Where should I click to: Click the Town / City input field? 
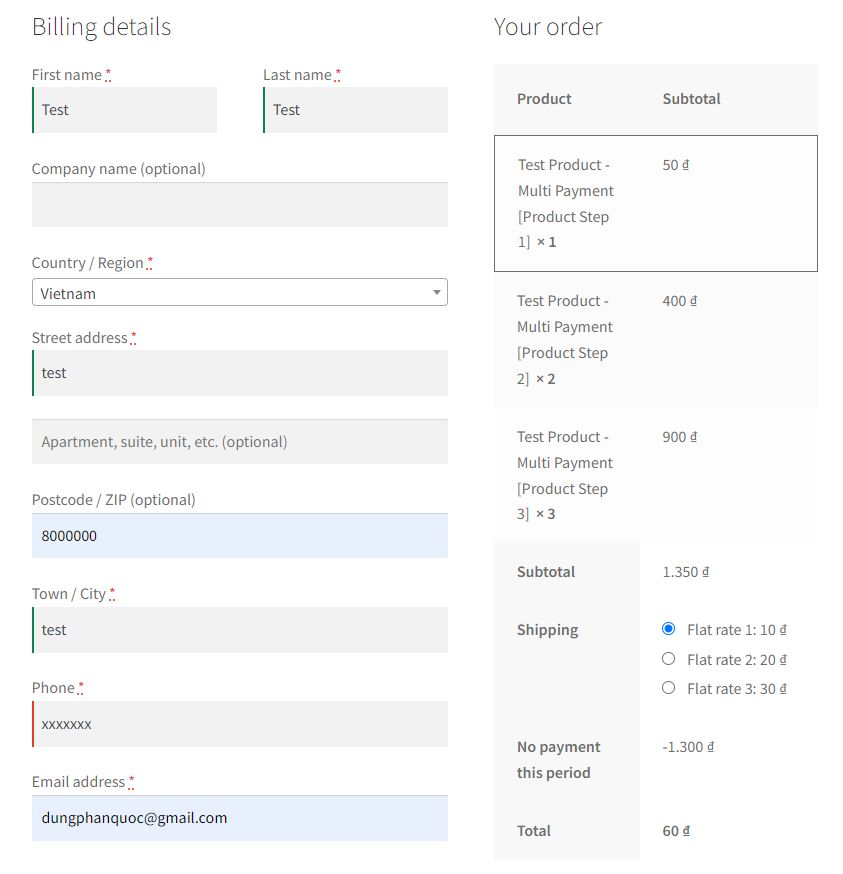click(x=239, y=630)
